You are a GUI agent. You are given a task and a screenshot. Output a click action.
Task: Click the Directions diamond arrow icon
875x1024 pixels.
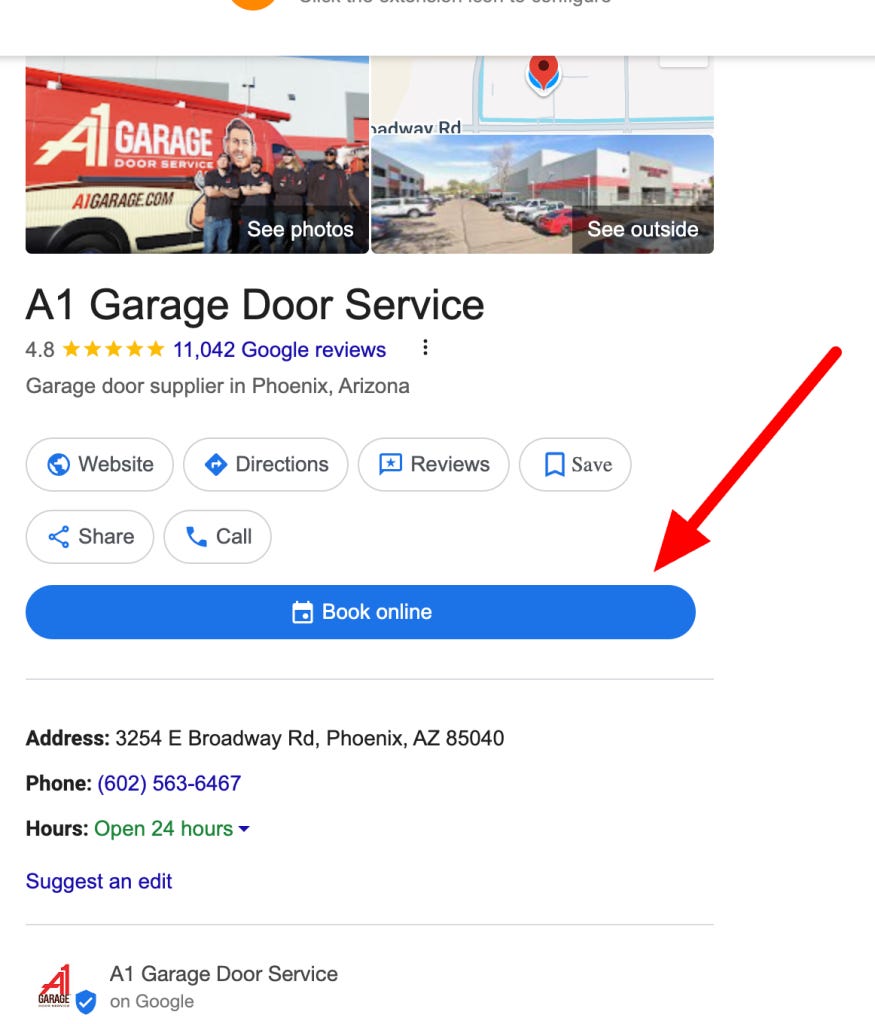point(215,465)
